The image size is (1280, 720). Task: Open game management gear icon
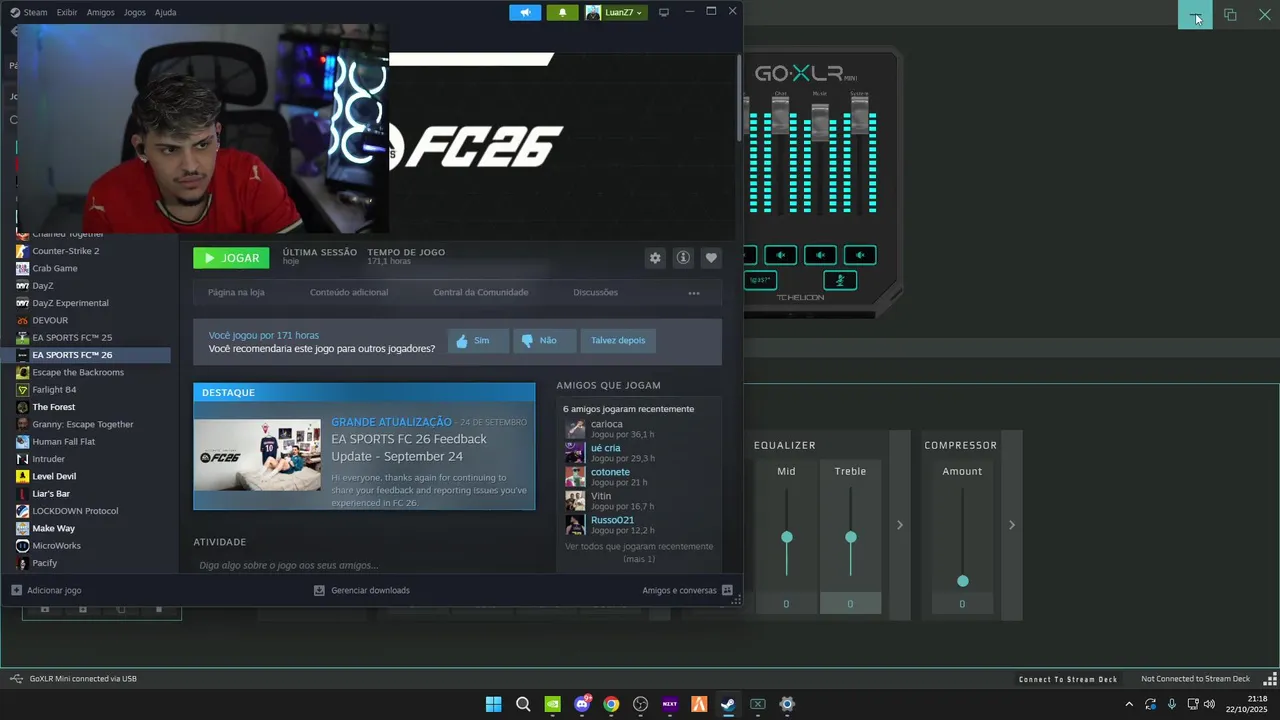click(655, 258)
